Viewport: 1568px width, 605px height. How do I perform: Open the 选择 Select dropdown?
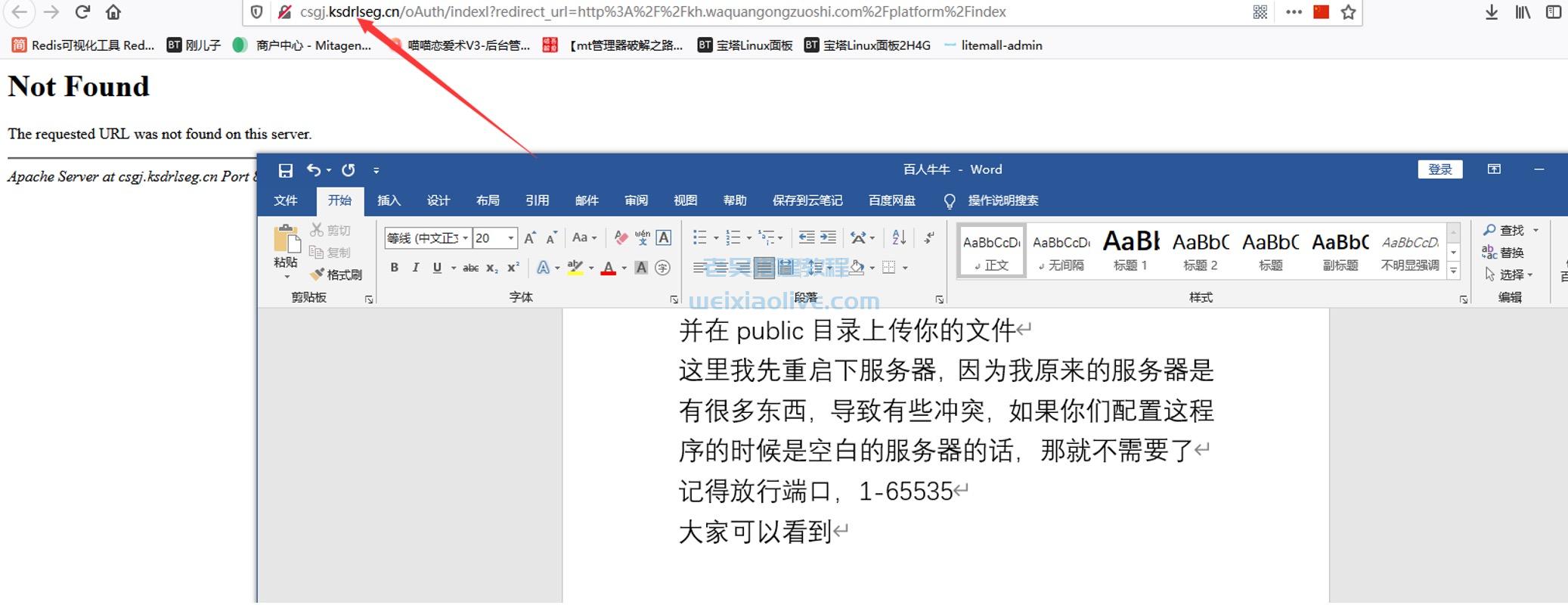tap(1508, 275)
